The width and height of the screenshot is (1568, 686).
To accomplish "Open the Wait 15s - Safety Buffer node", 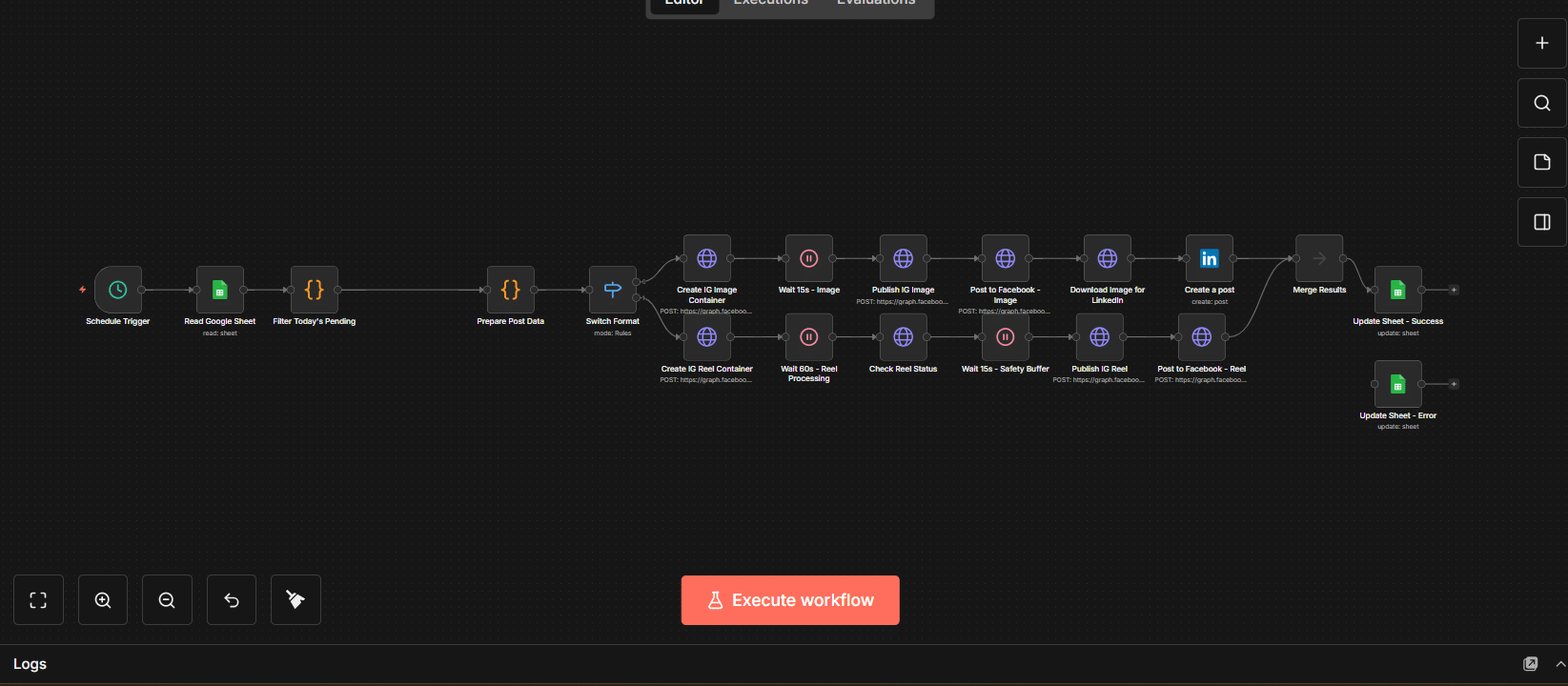I will point(1006,337).
